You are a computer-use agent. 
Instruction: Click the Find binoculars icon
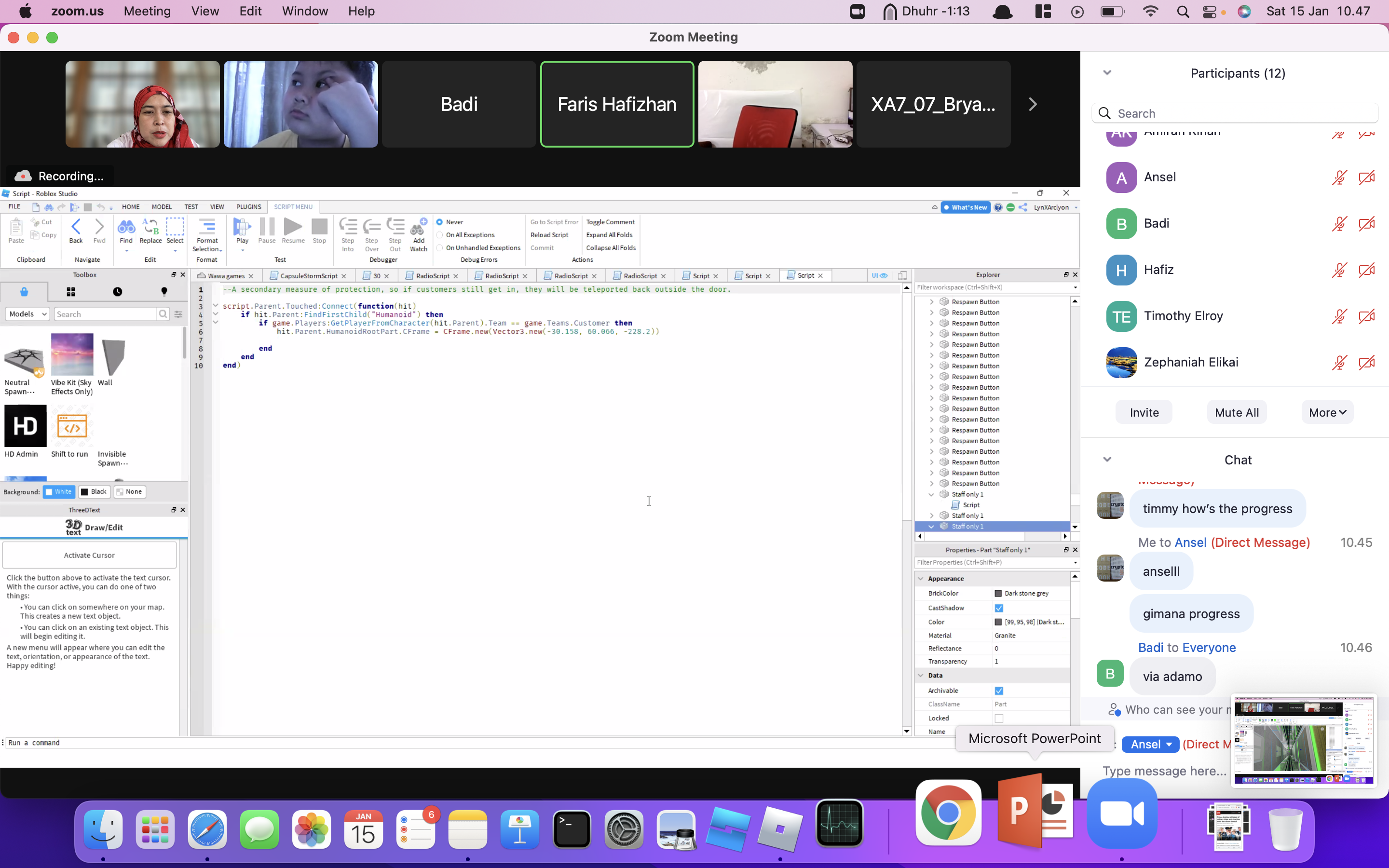(126, 228)
